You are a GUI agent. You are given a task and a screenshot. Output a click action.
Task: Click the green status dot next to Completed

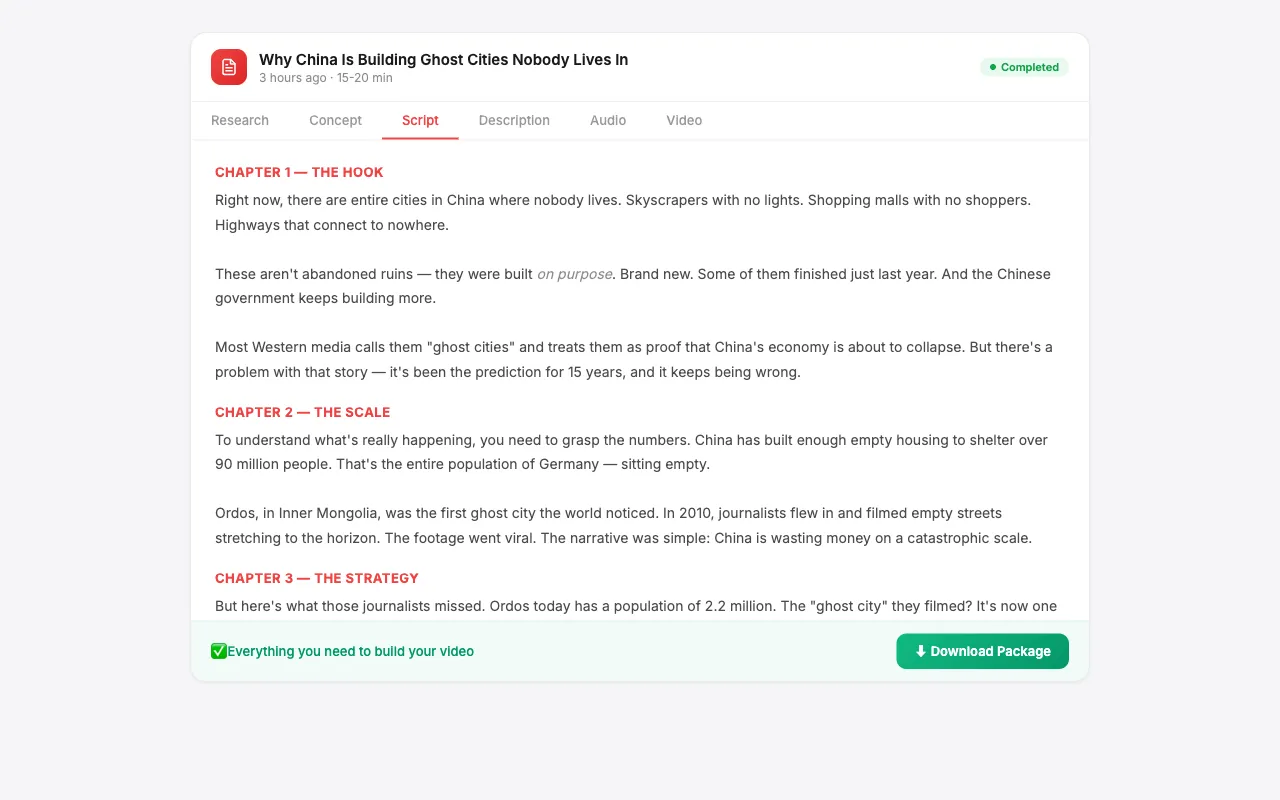pos(992,66)
